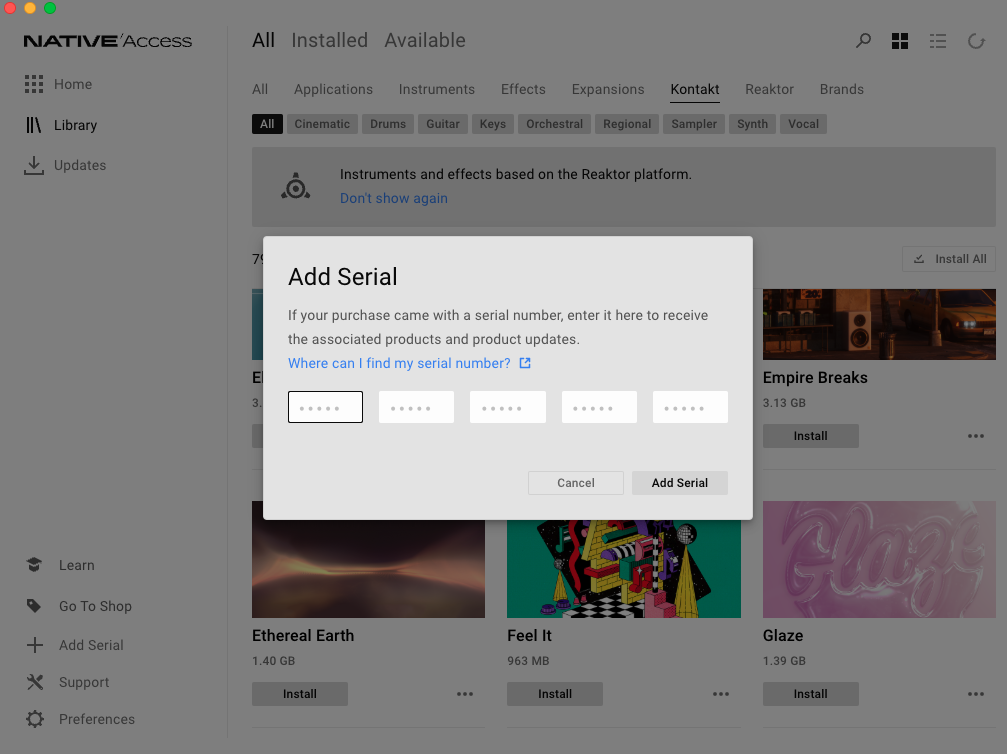Click the Preferences gear icon
The width and height of the screenshot is (1007, 754).
[x=35, y=719]
